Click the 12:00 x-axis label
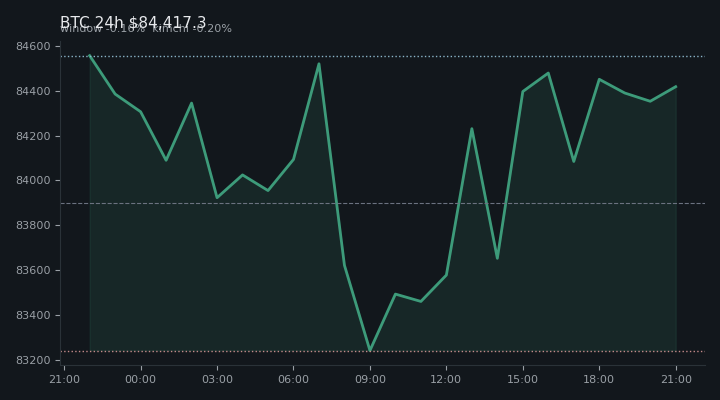 tap(446, 379)
